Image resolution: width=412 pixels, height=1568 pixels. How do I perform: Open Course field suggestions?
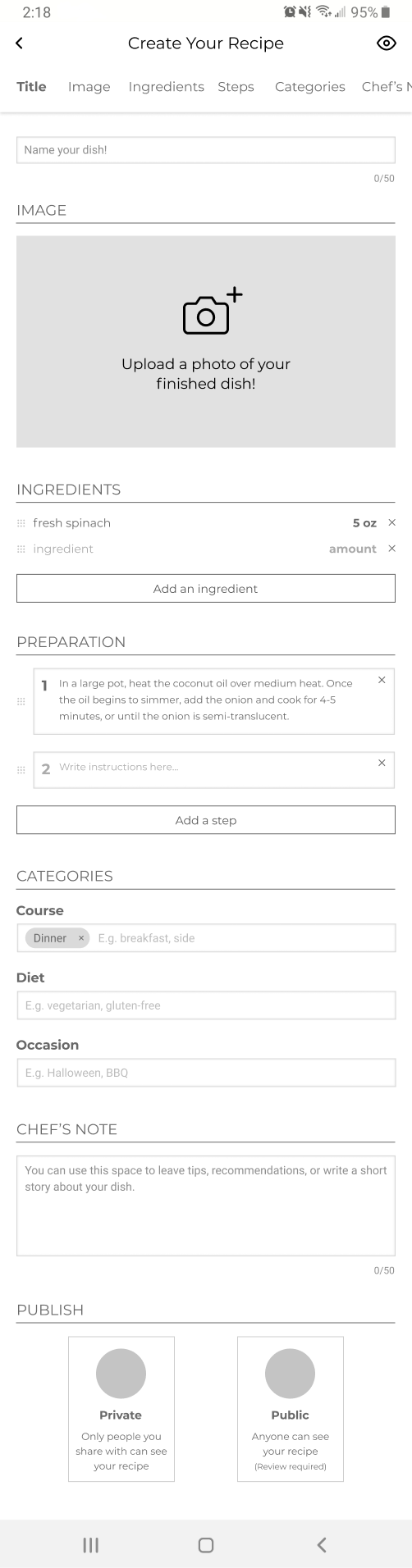(243, 938)
